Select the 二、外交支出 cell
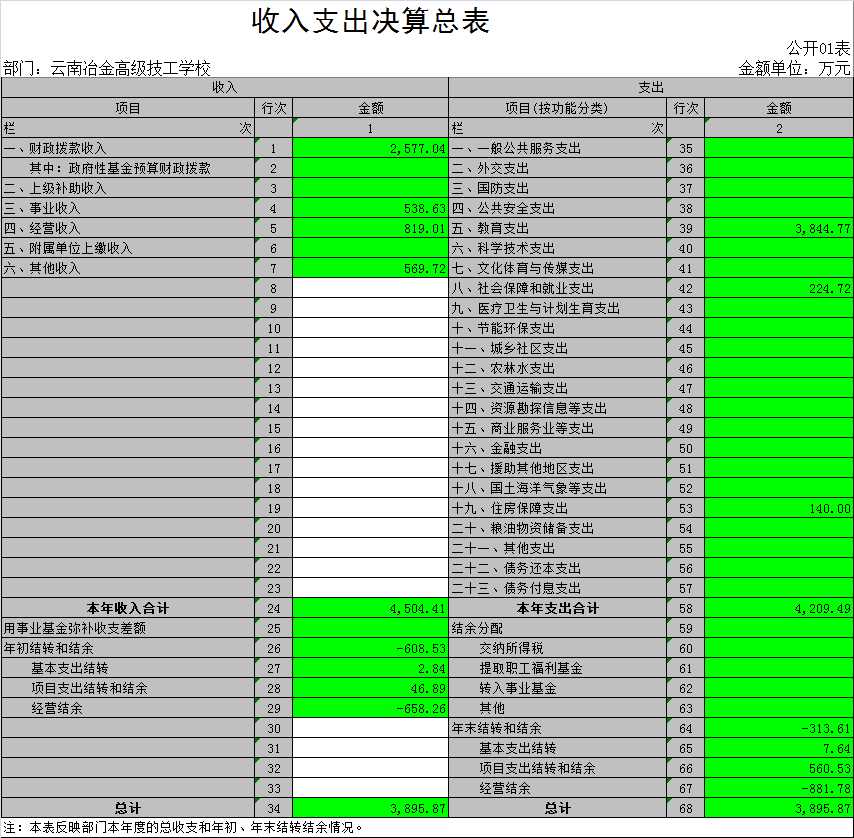The height and width of the screenshot is (838, 854). click(x=558, y=168)
